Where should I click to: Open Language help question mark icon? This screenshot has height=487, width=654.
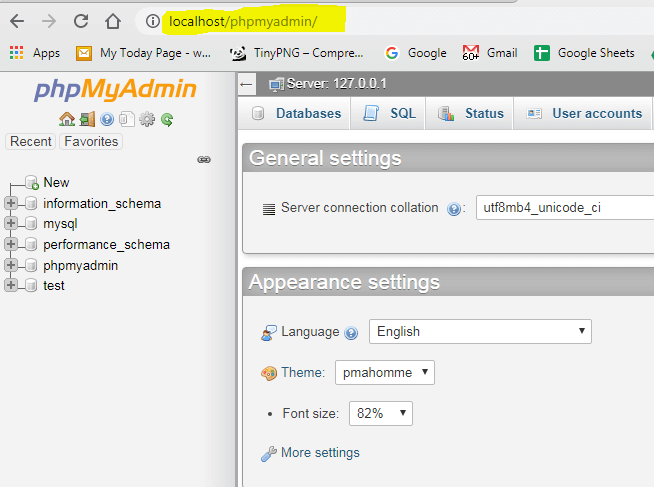point(351,333)
